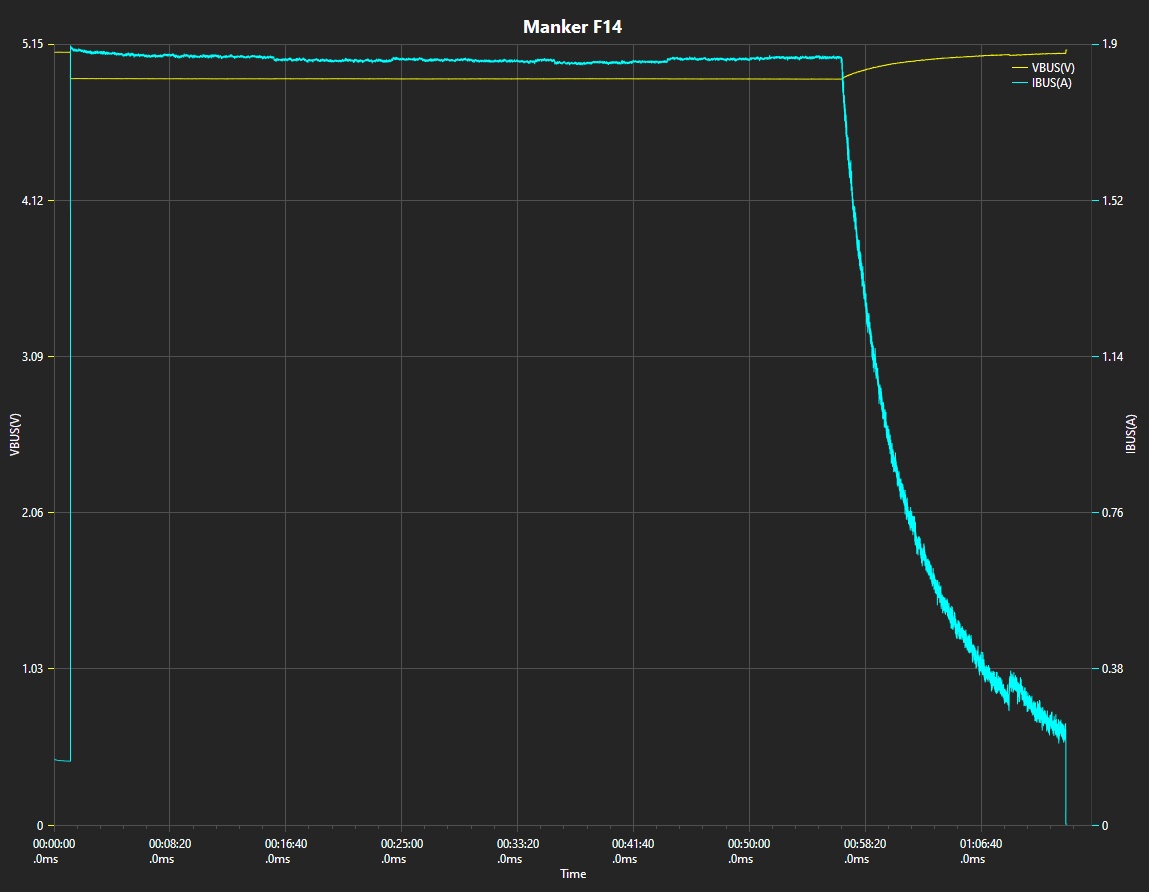Click the 0 tick on the IBUS axis
1149x892 pixels.
click(x=1105, y=825)
